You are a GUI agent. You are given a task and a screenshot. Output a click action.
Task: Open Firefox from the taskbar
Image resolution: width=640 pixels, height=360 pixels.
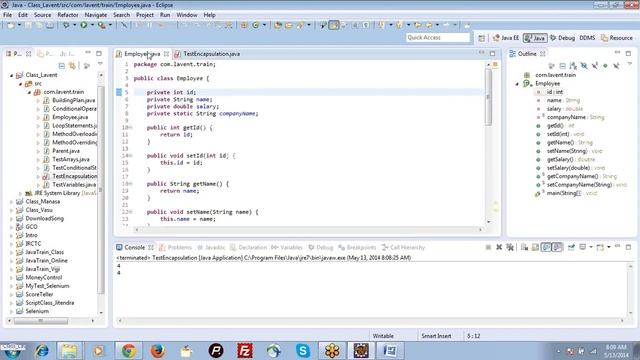[158, 351]
